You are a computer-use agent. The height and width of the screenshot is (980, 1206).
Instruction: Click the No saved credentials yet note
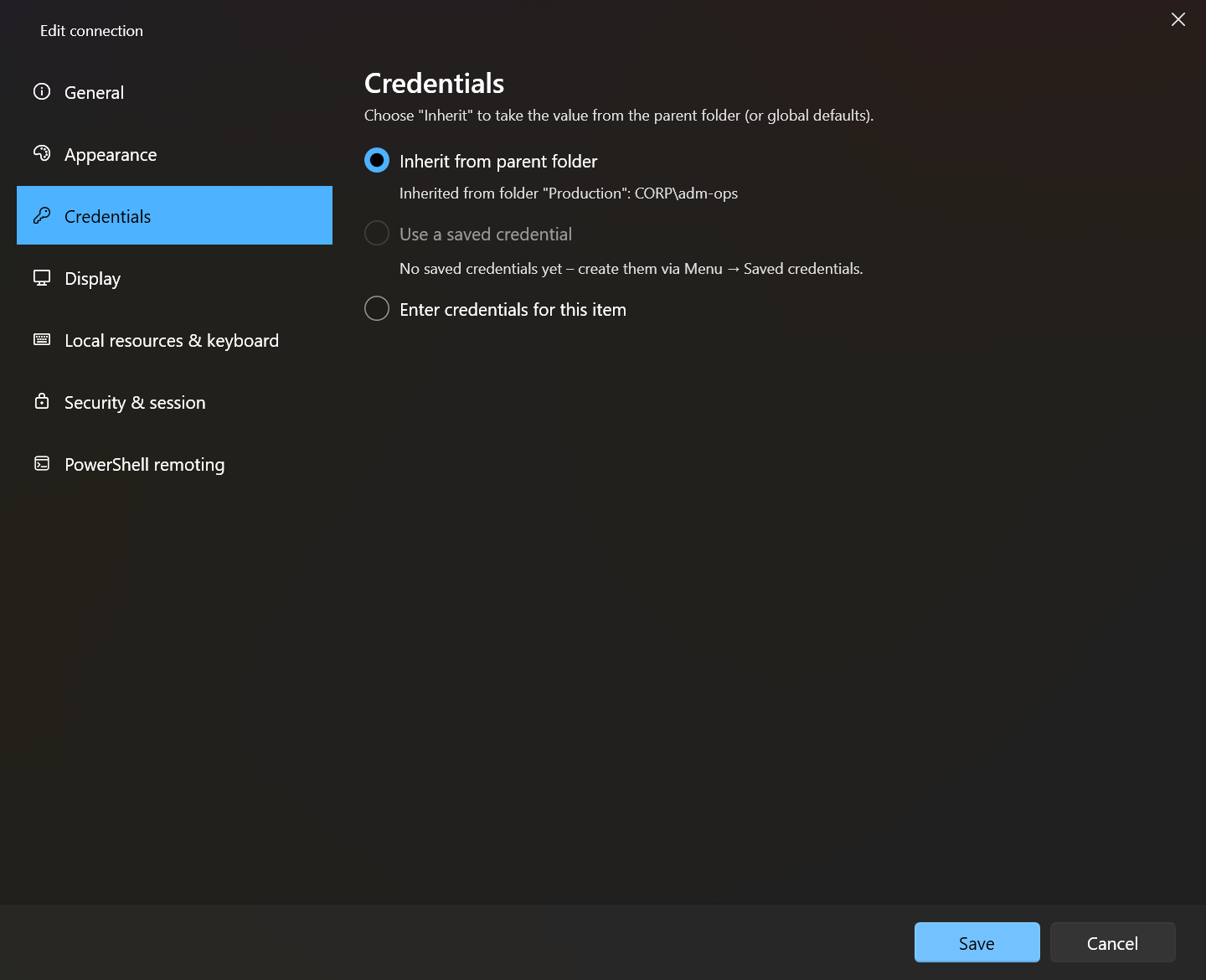(631, 269)
